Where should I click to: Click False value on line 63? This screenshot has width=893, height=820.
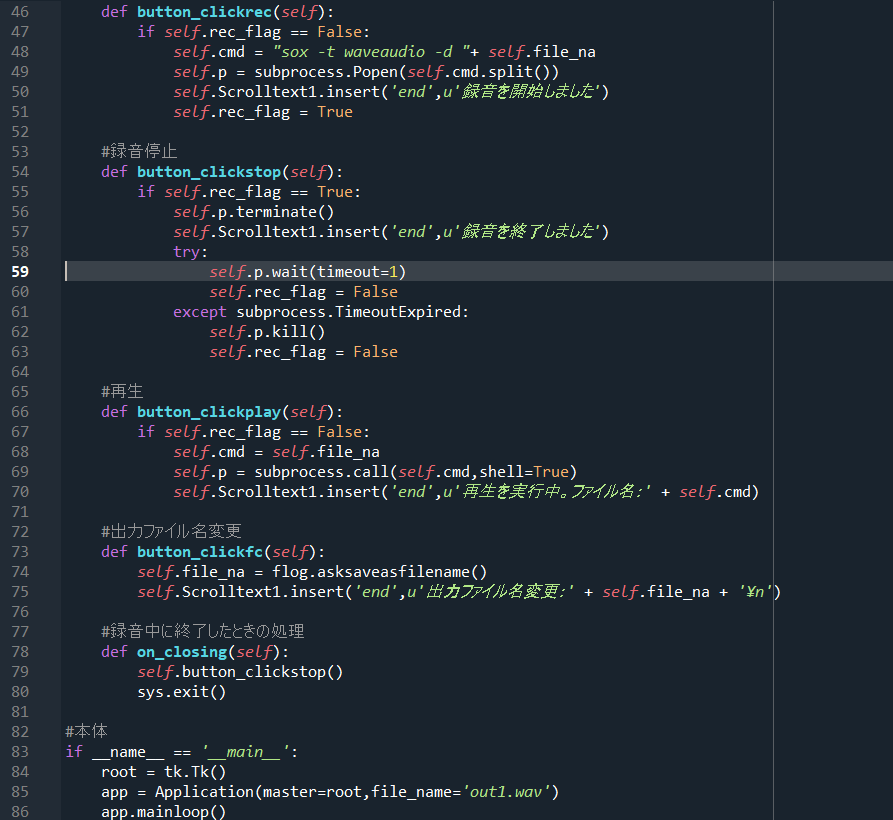375,352
